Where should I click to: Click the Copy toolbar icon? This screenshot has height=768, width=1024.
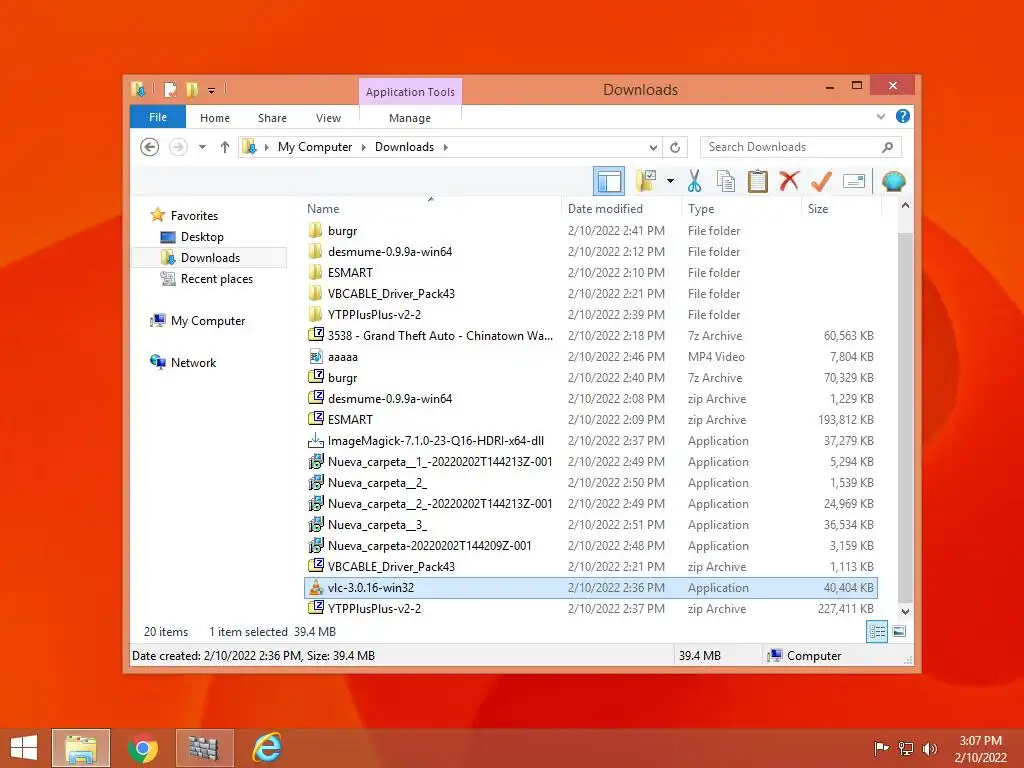point(726,181)
